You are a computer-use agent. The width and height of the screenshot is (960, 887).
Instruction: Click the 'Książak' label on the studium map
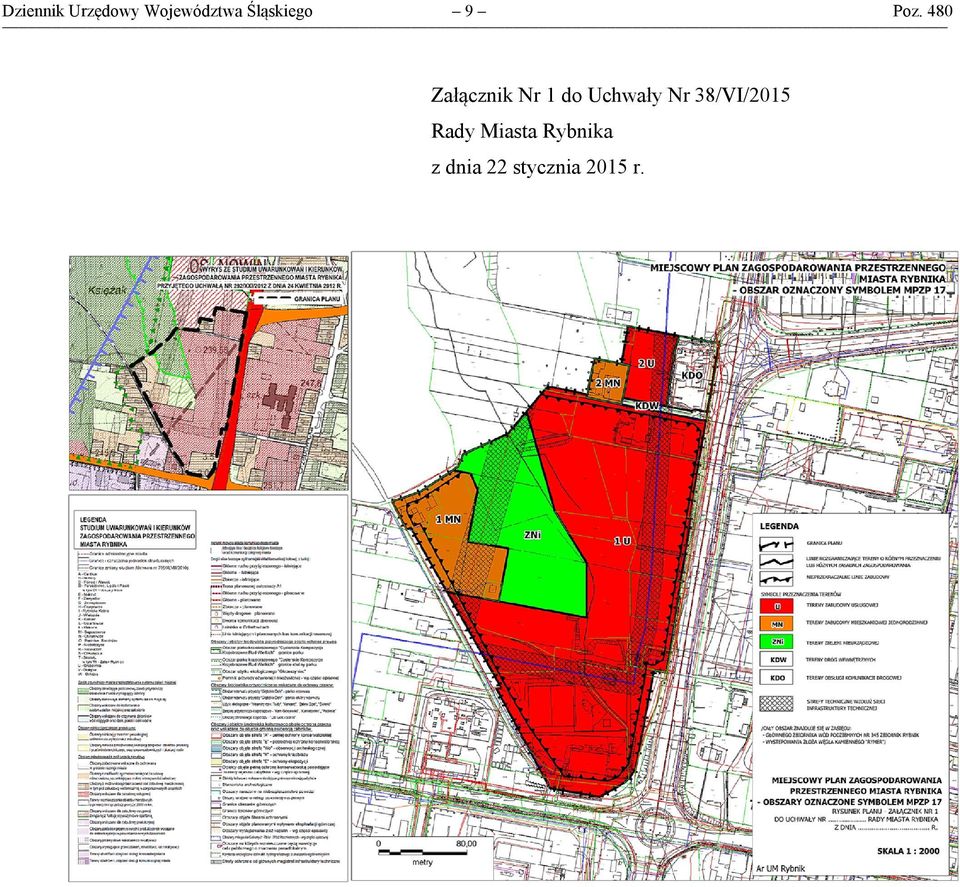click(108, 290)
